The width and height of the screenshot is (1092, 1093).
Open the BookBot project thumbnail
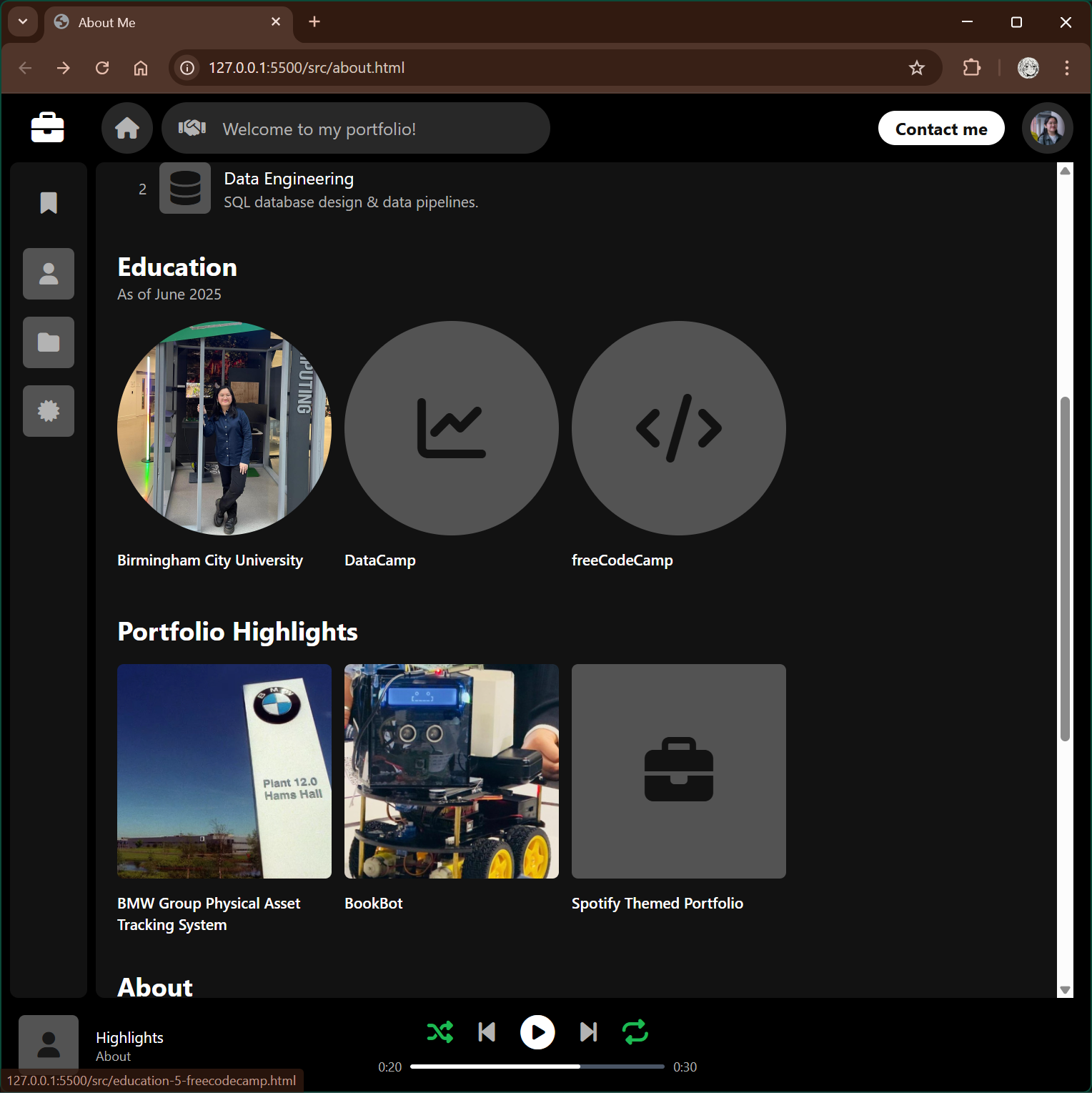pyautogui.click(x=451, y=771)
